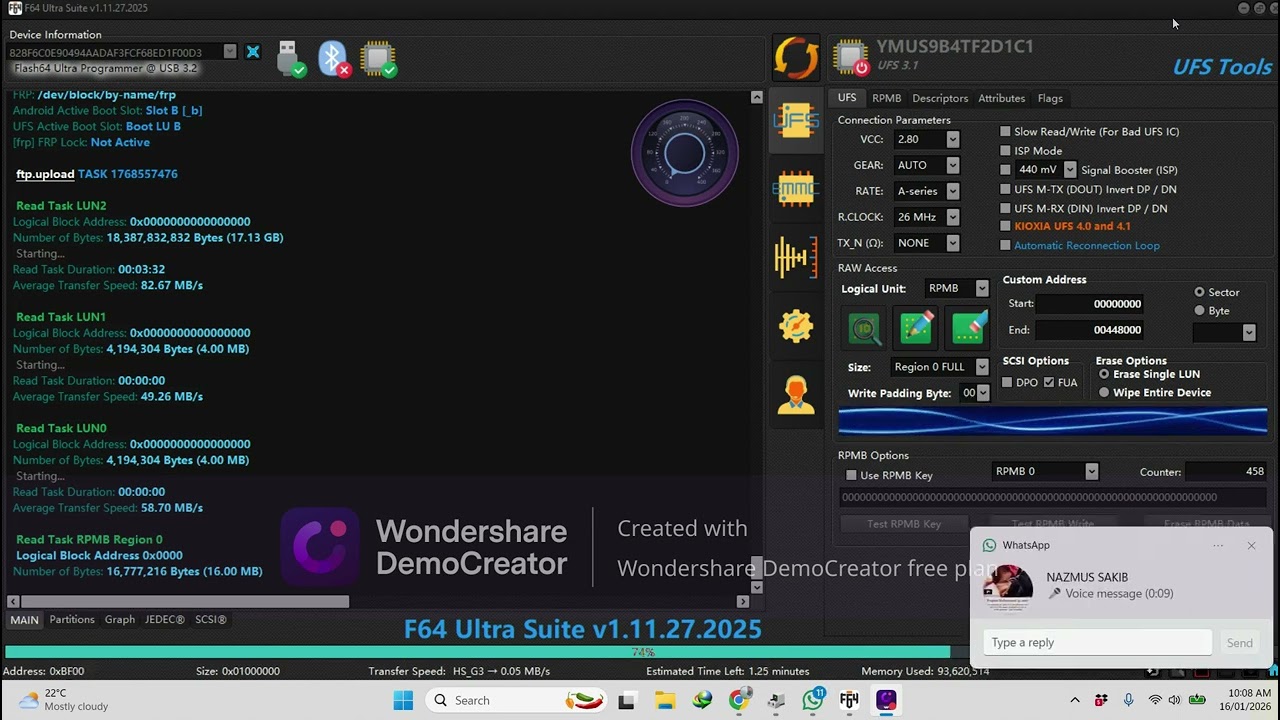Click the Start address field

click(x=1090, y=304)
